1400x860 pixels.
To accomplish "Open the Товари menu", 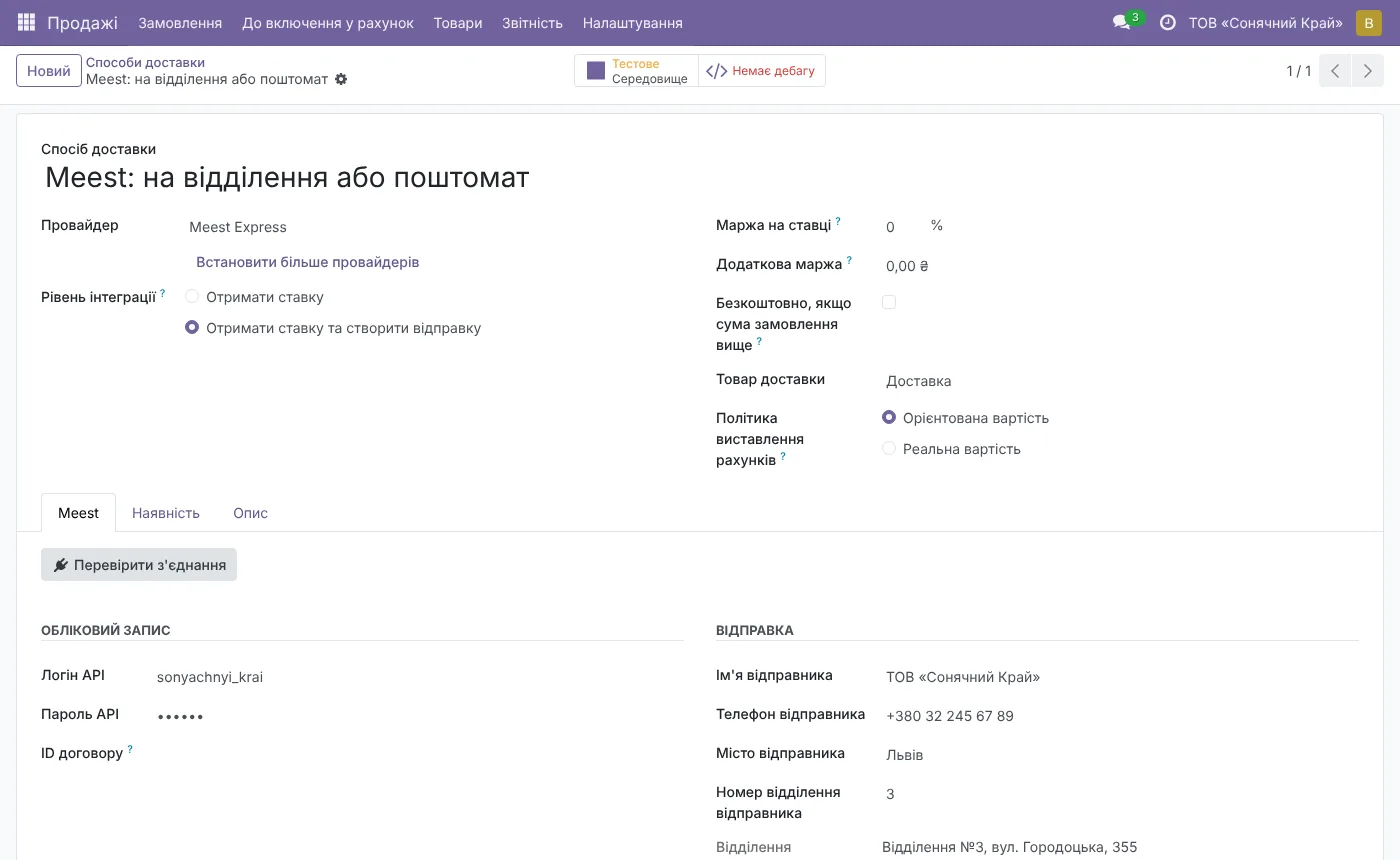I will [458, 22].
